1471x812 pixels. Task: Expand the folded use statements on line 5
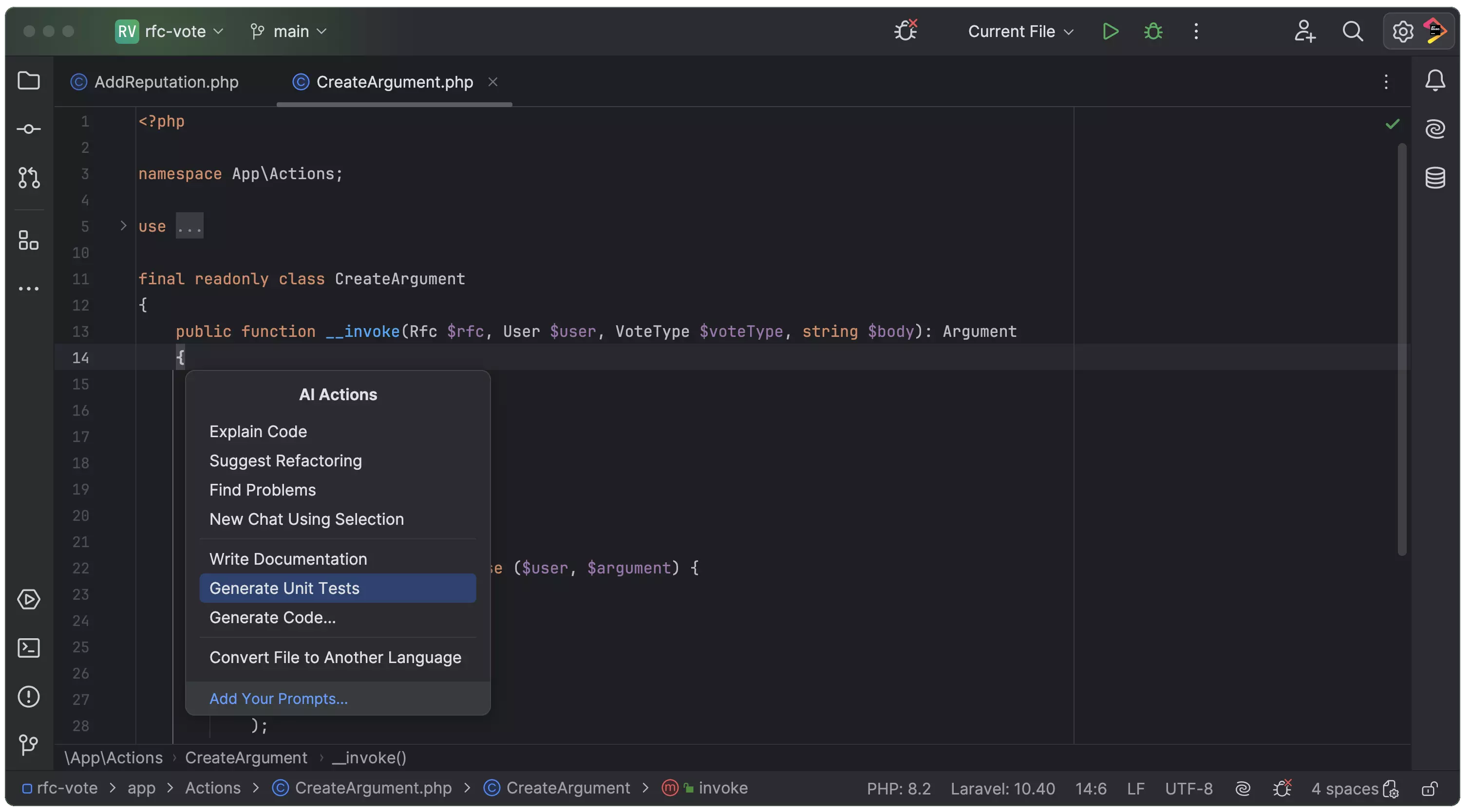click(x=189, y=225)
